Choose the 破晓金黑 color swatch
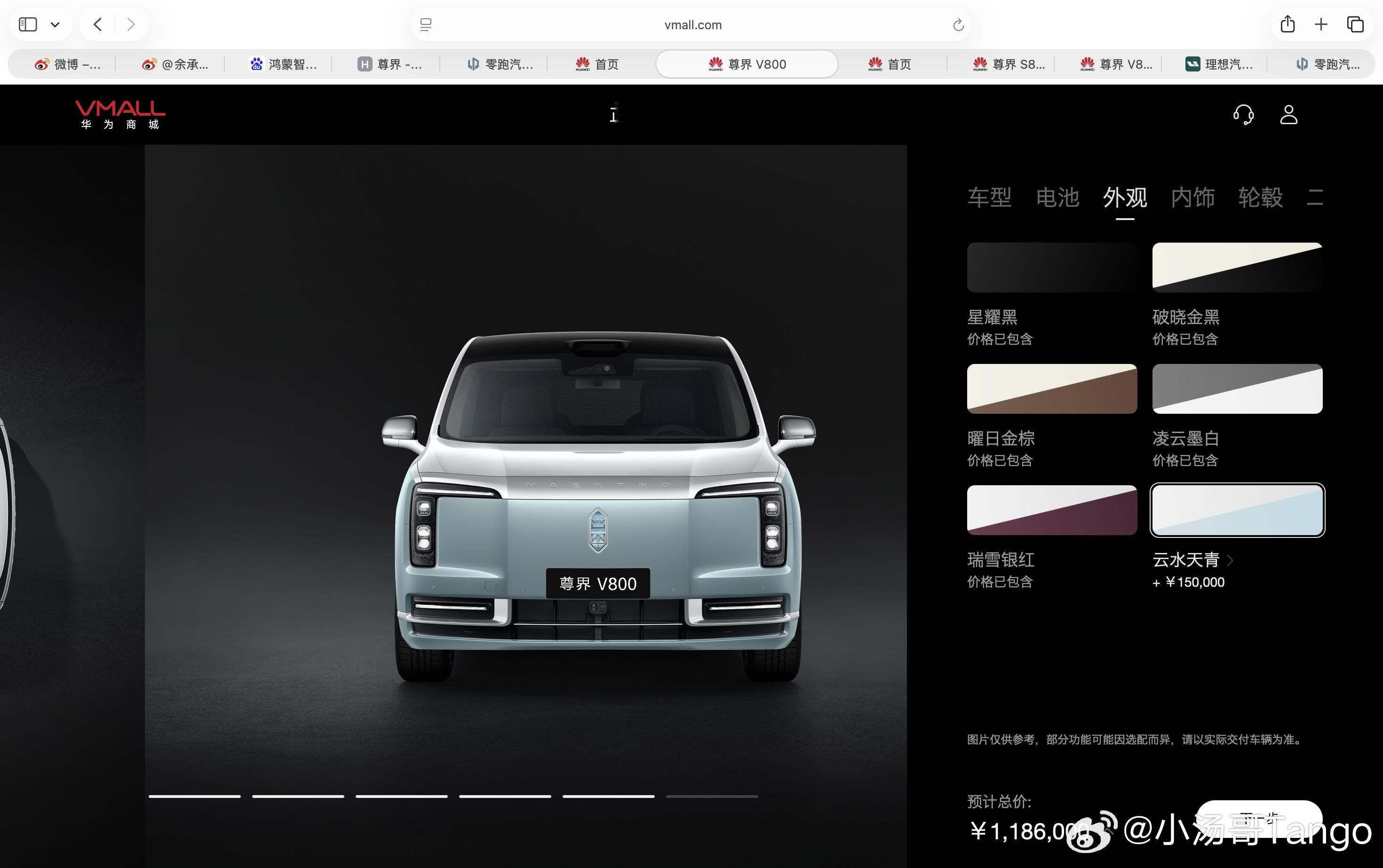Image resolution: width=1383 pixels, height=868 pixels. [x=1237, y=268]
